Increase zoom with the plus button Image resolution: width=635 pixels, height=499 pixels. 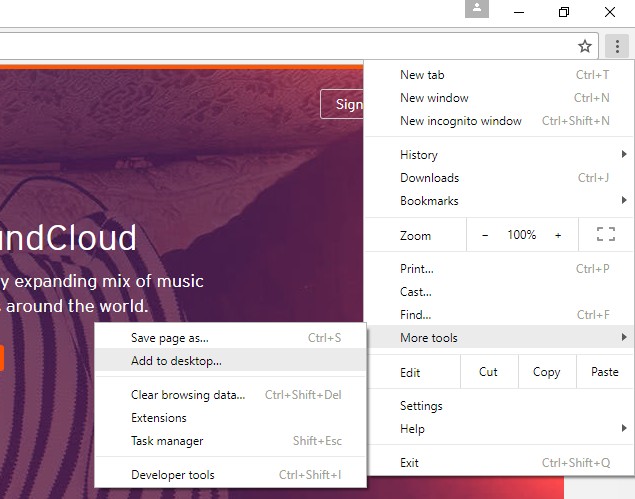coord(558,235)
